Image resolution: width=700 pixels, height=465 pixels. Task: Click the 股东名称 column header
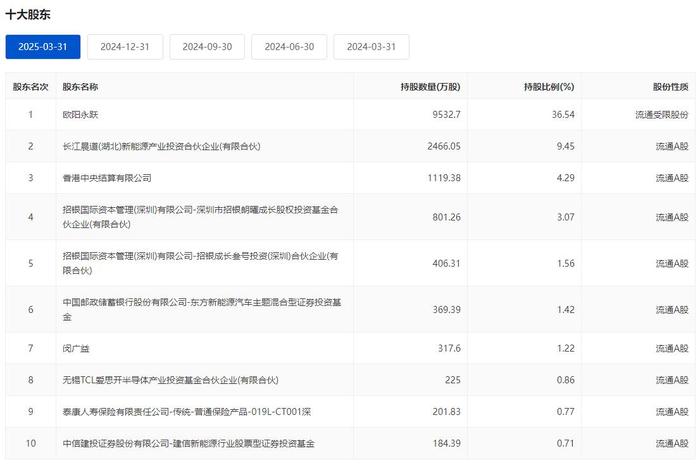pyautogui.click(x=80, y=87)
